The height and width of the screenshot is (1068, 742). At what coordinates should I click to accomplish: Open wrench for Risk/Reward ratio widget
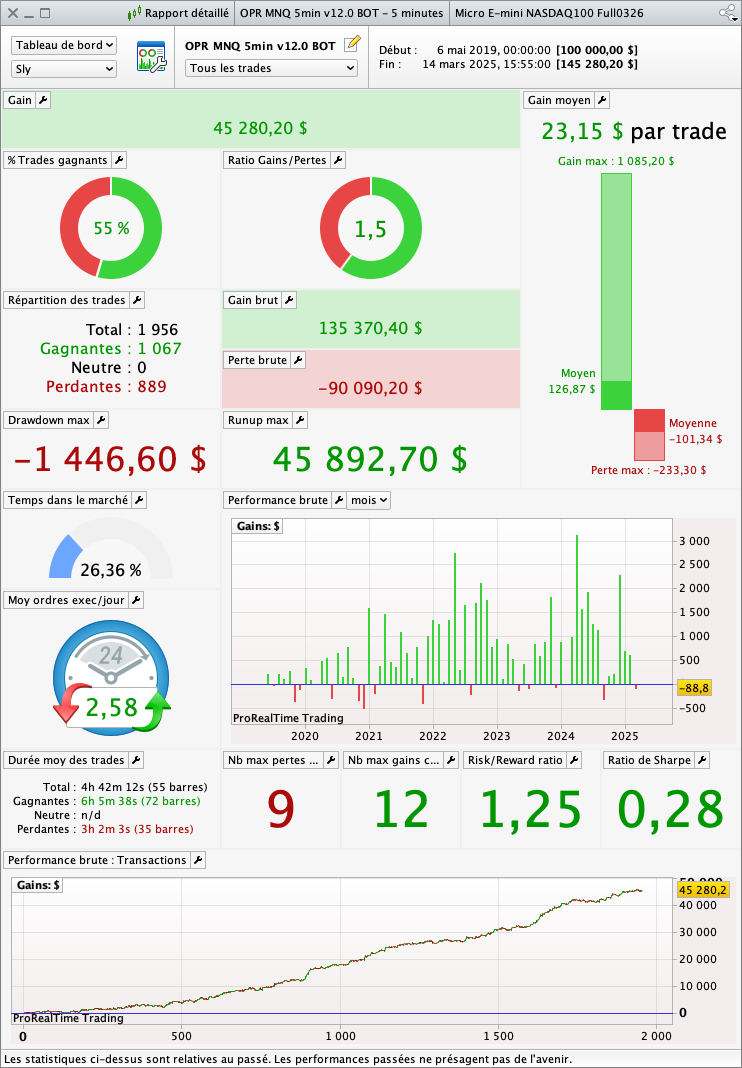(x=573, y=760)
